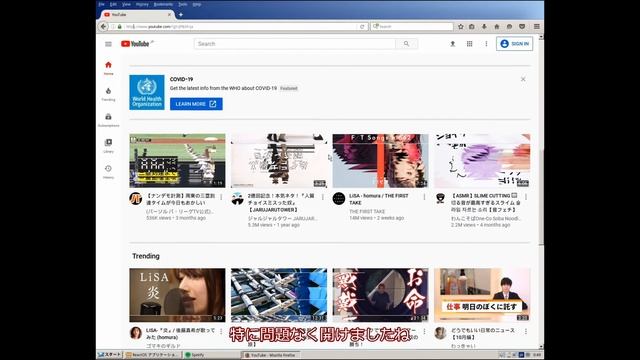Open YouTube settings three-dot menu

tap(486, 44)
